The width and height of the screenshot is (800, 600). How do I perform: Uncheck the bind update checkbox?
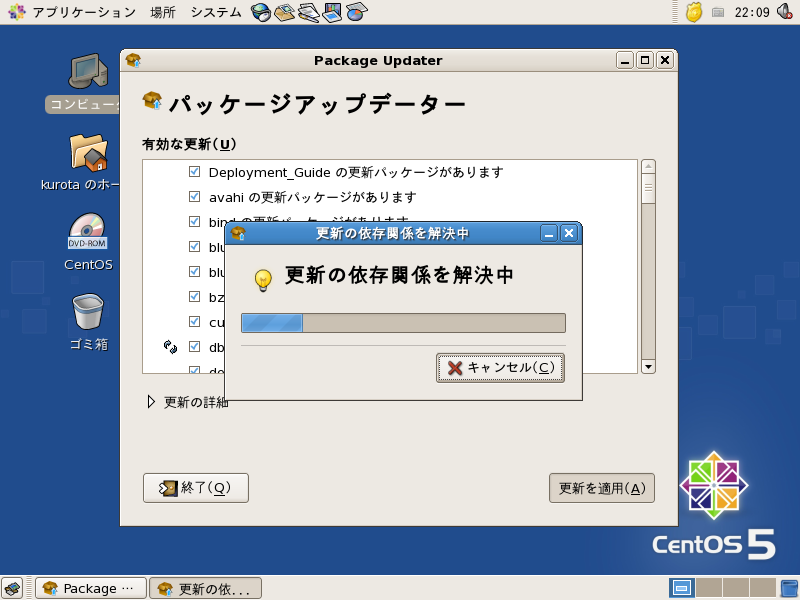[194, 221]
